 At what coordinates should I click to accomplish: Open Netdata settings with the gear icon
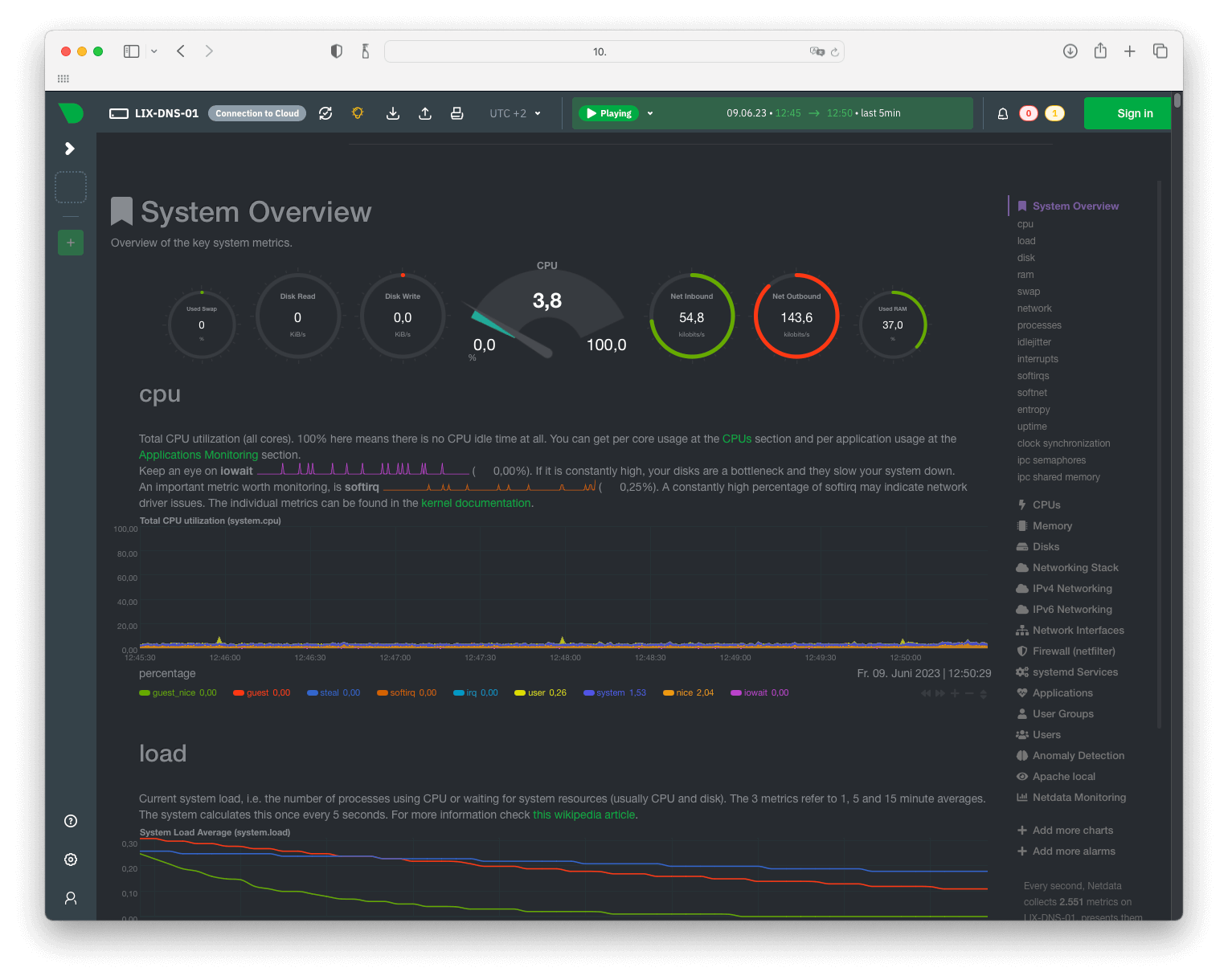(x=70, y=860)
